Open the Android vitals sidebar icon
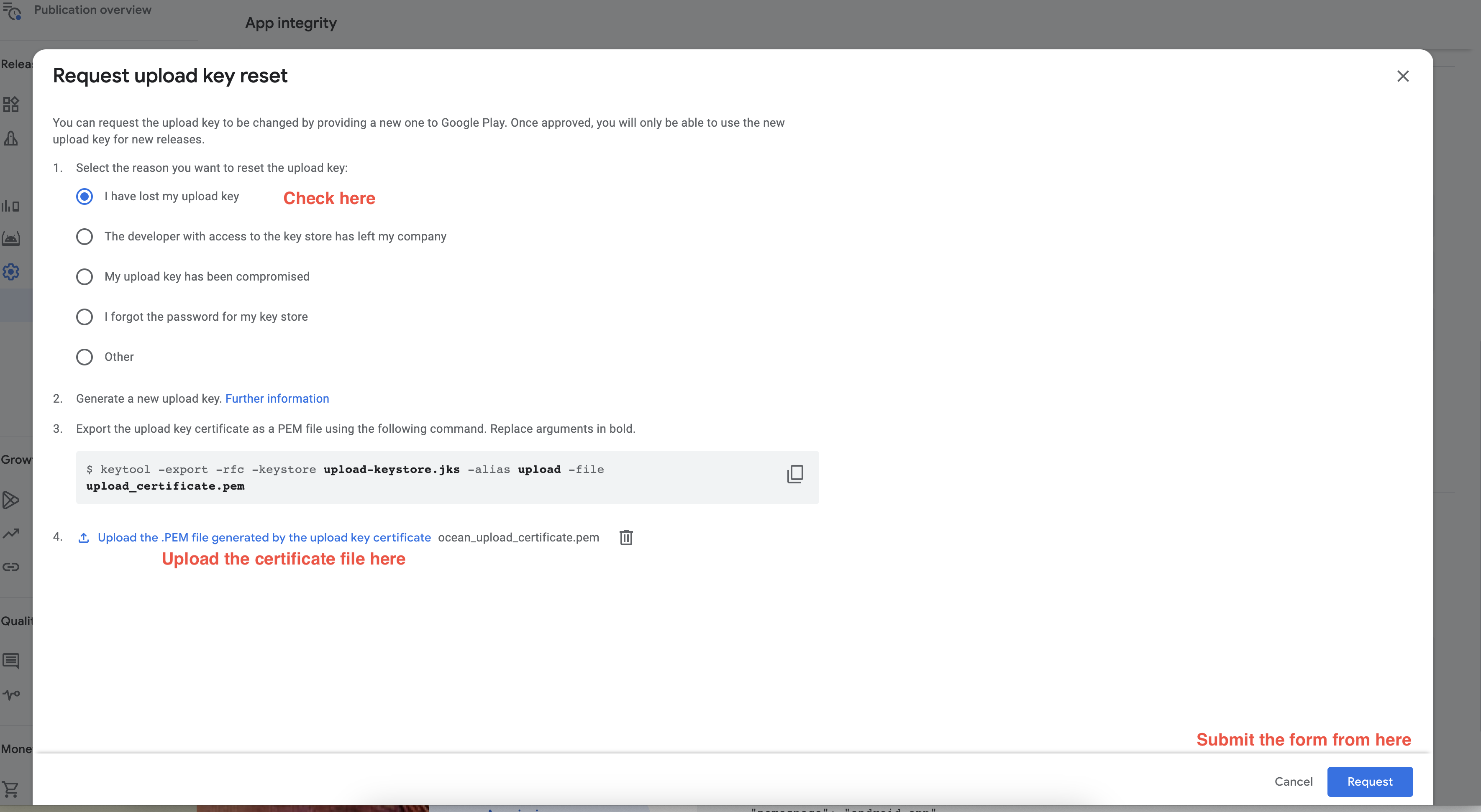Image resolution: width=1481 pixels, height=812 pixels. pyautogui.click(x=11, y=238)
